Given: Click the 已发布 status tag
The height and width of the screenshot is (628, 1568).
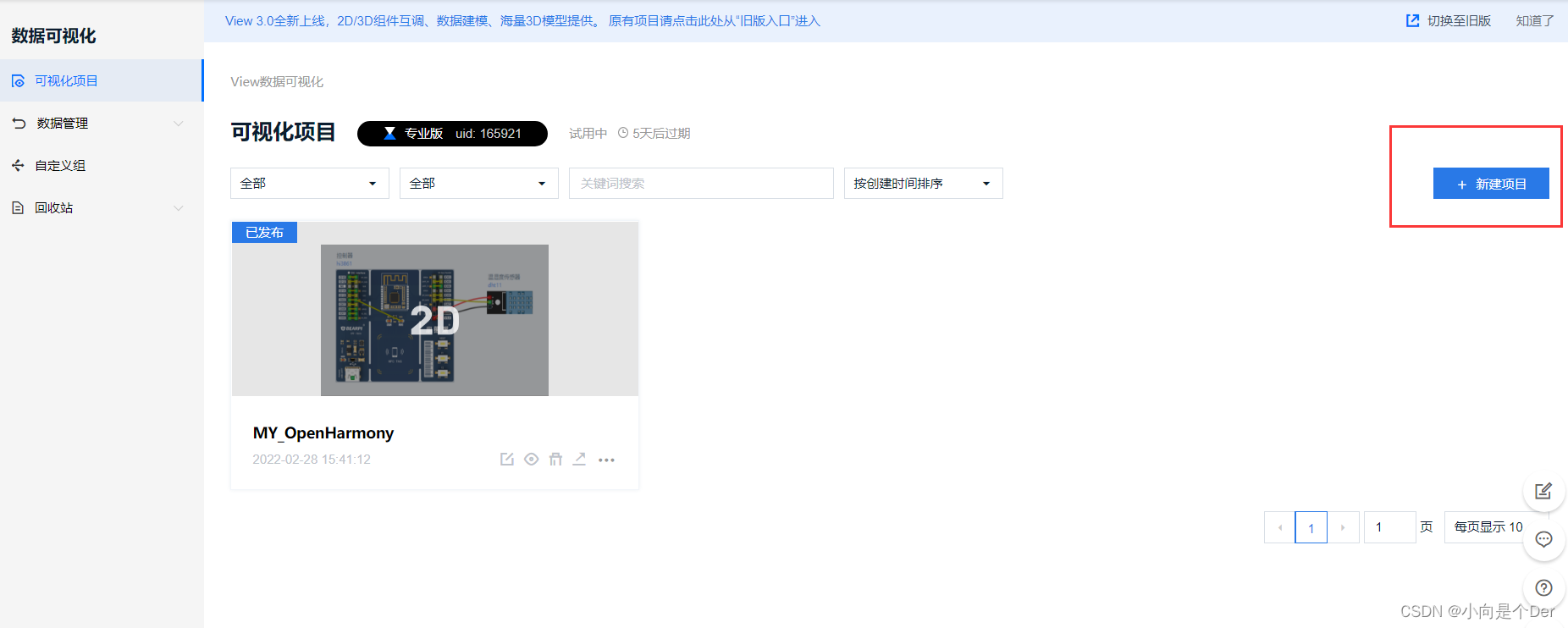Looking at the screenshot, I should pos(264,233).
